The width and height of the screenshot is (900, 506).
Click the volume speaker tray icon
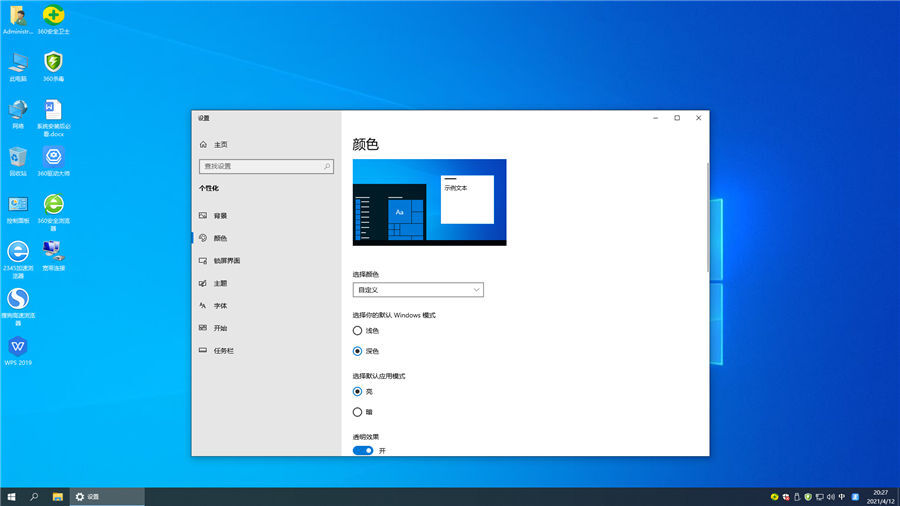click(x=831, y=497)
